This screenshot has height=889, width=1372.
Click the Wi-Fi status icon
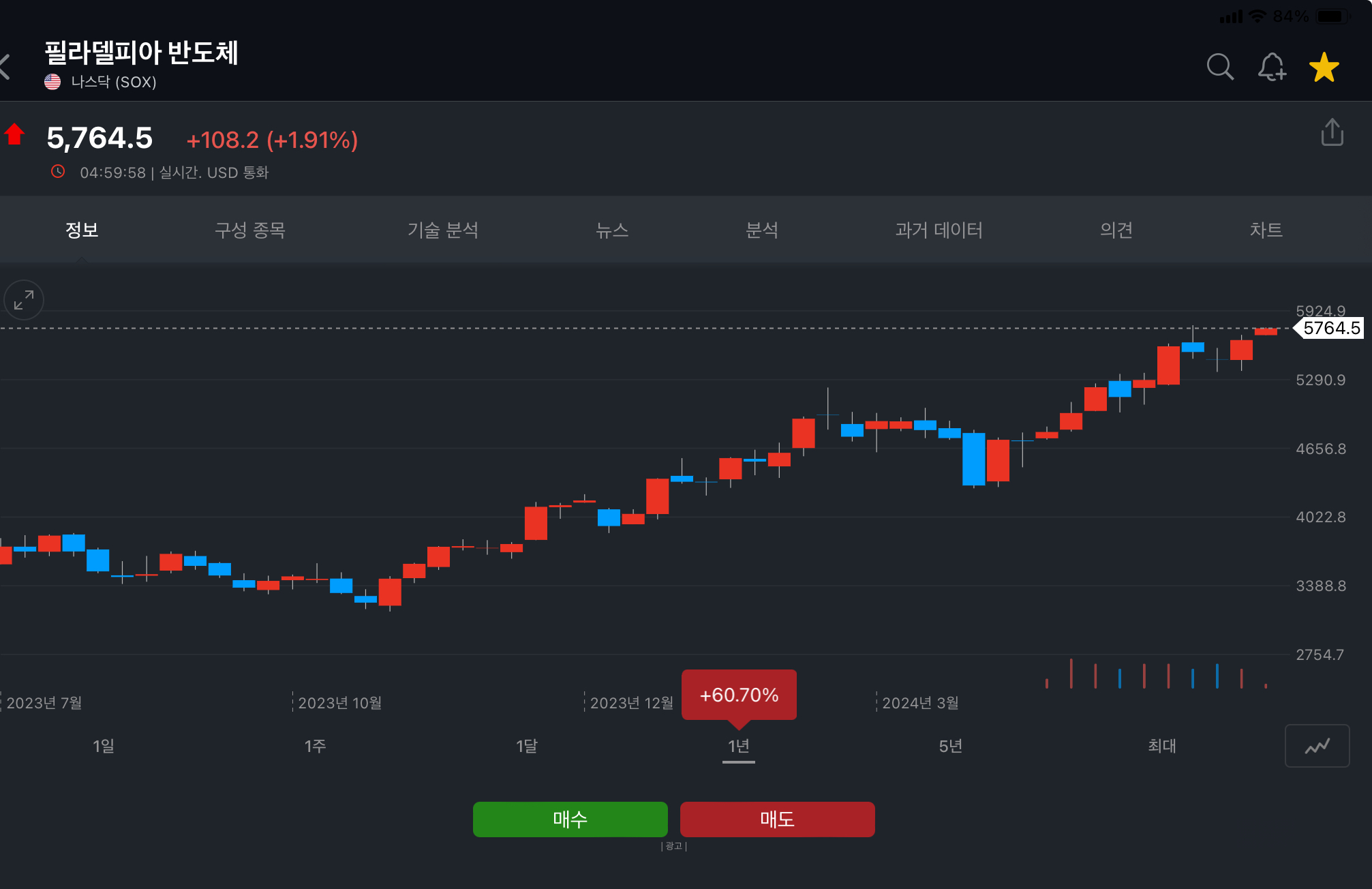pos(1257,16)
